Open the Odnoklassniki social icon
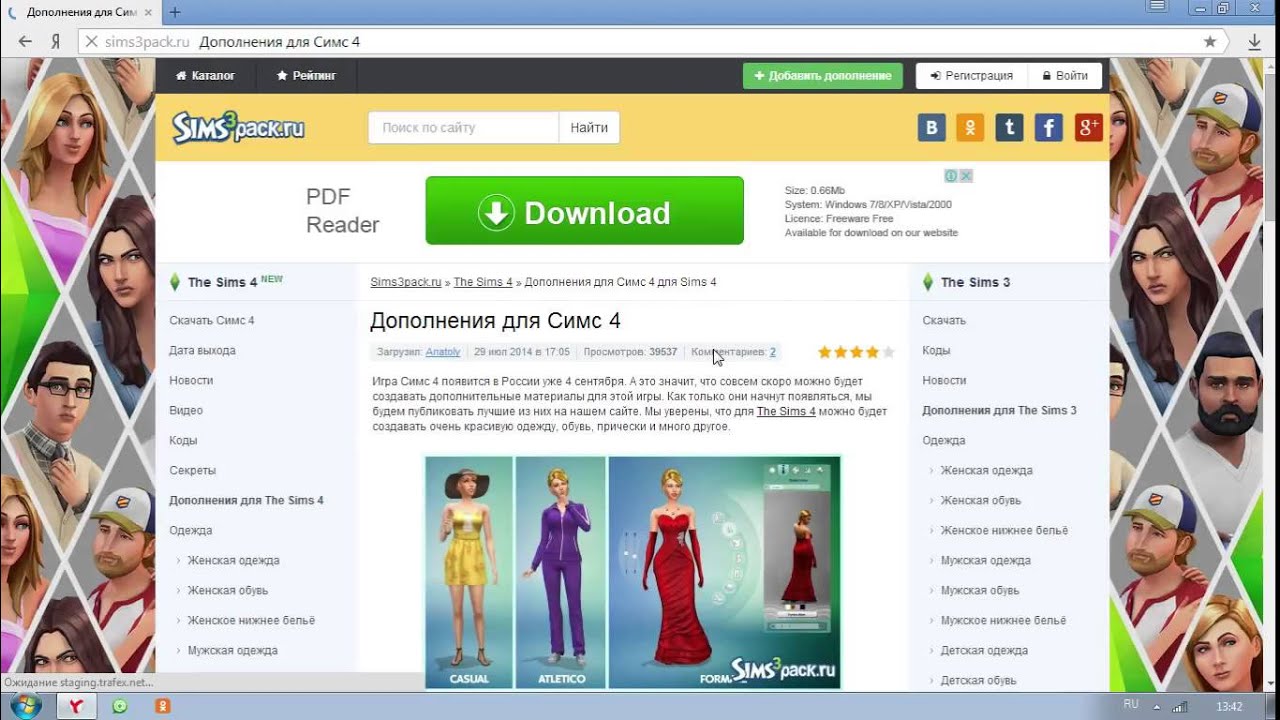Screen dimensions: 1280x720 970,127
